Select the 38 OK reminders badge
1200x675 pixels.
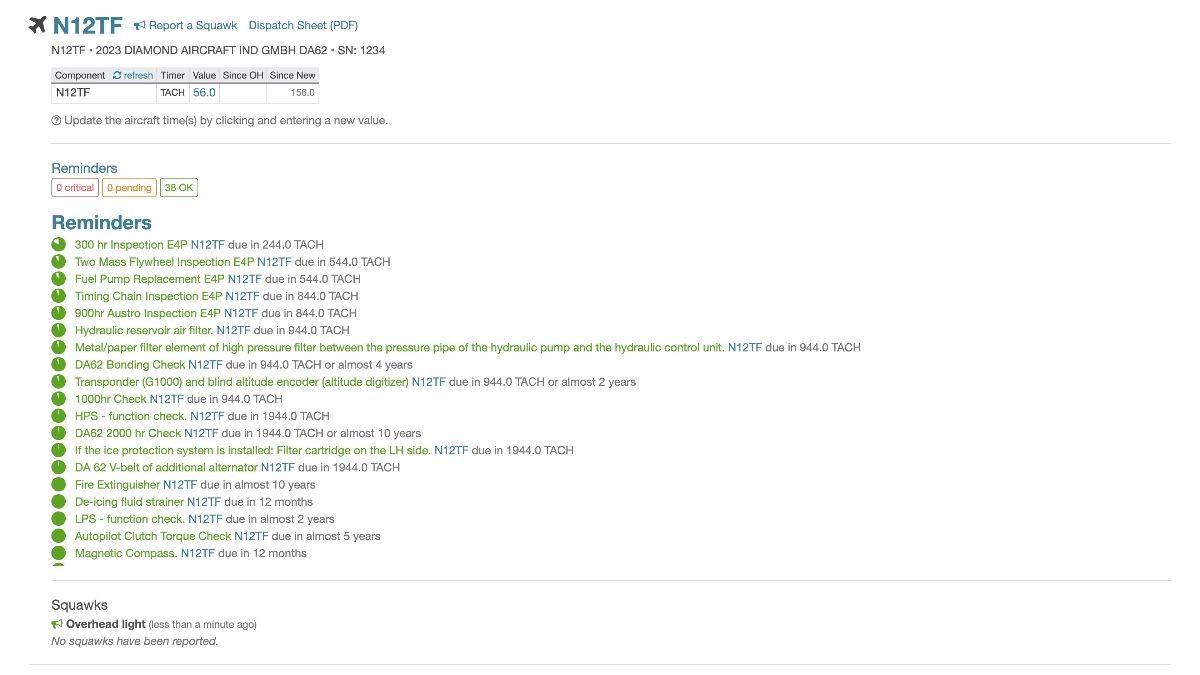[x=179, y=187]
